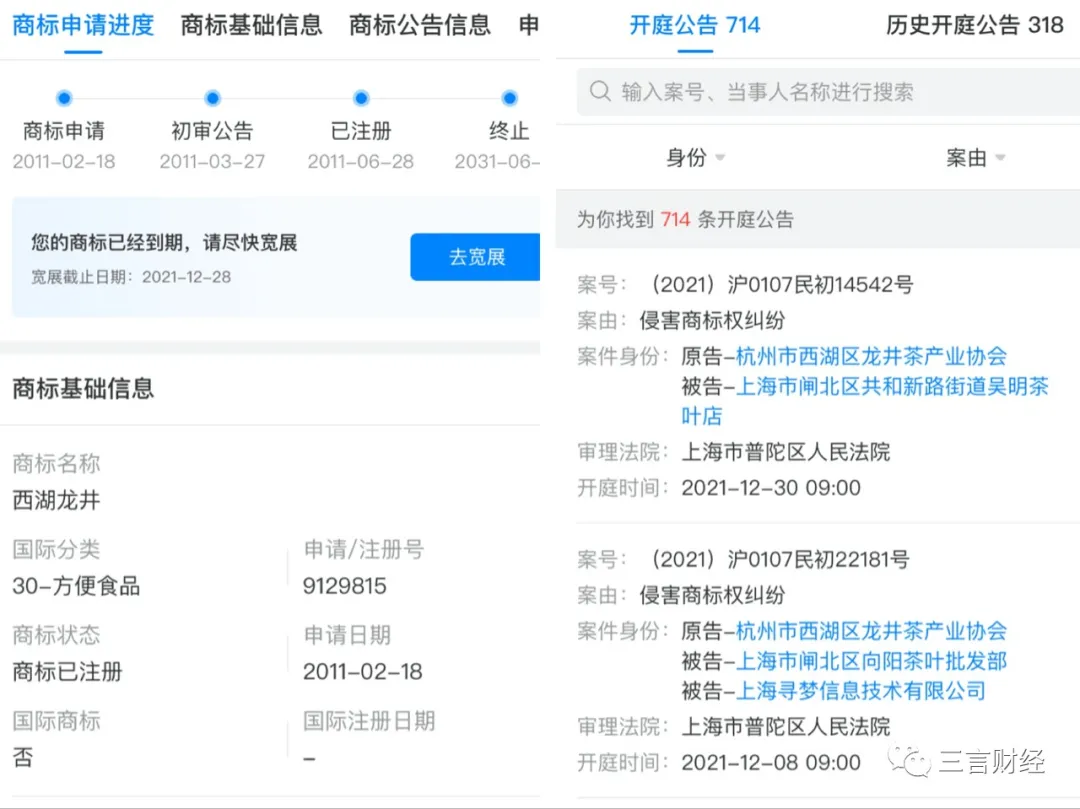Click the 商标申请 timeline dot
This screenshot has width=1080, height=809.
(x=64, y=98)
